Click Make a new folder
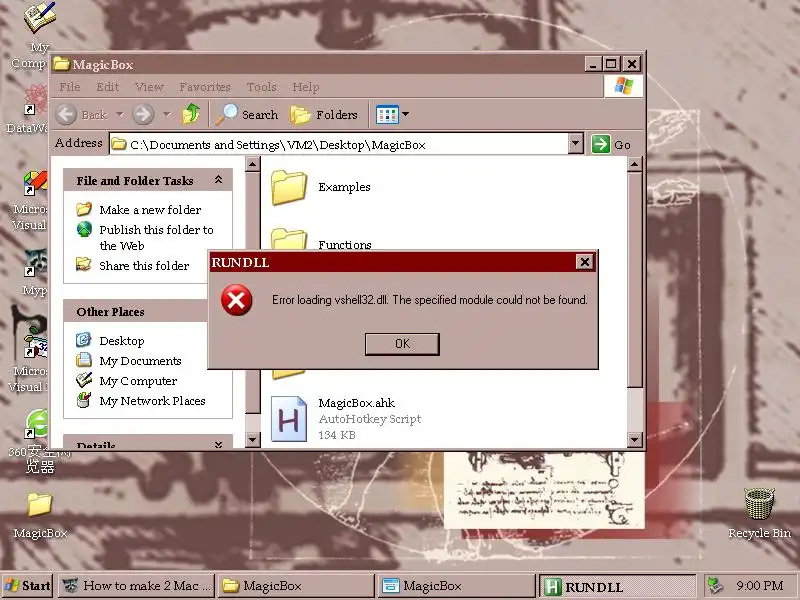Image resolution: width=800 pixels, height=600 pixels. 150,210
